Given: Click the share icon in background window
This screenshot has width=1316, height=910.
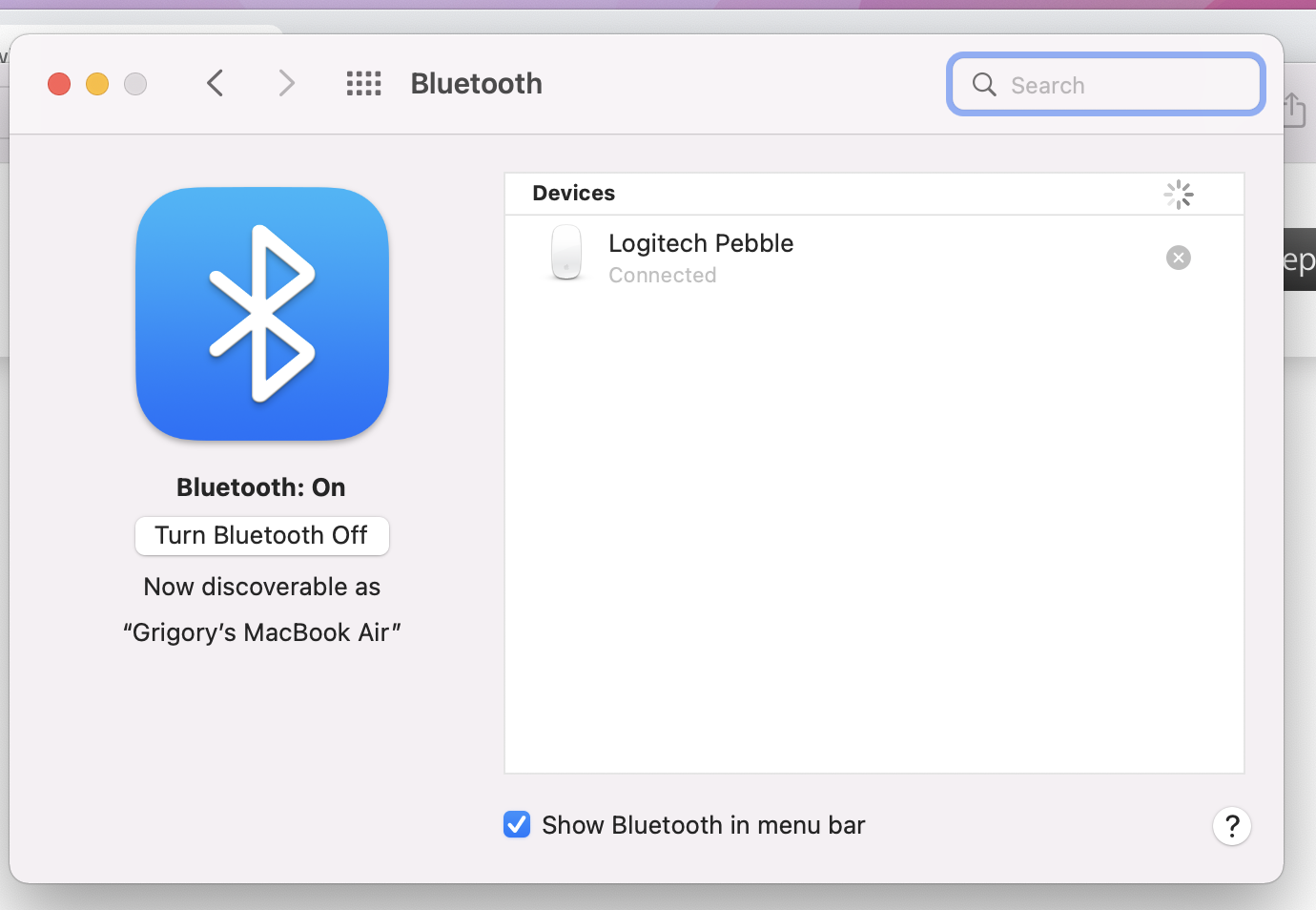Looking at the screenshot, I should 1294,109.
